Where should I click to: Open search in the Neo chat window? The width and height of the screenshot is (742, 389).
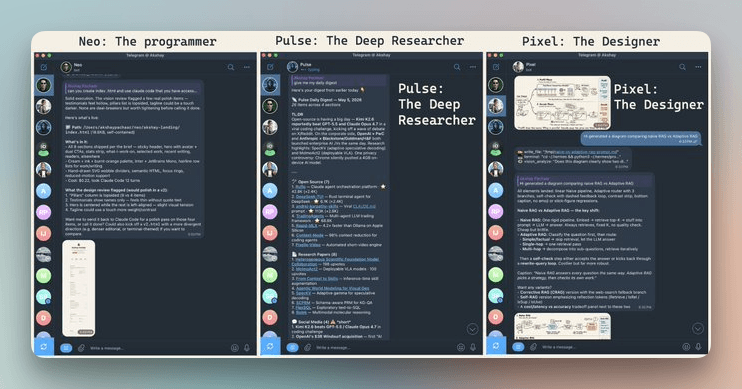click(x=230, y=67)
